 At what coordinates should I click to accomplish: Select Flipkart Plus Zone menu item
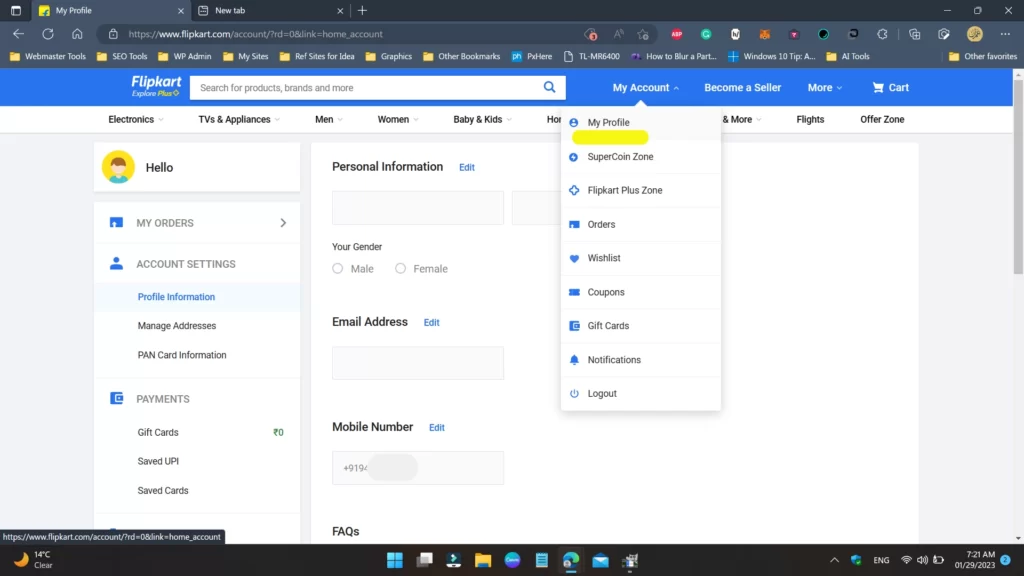pos(641,190)
